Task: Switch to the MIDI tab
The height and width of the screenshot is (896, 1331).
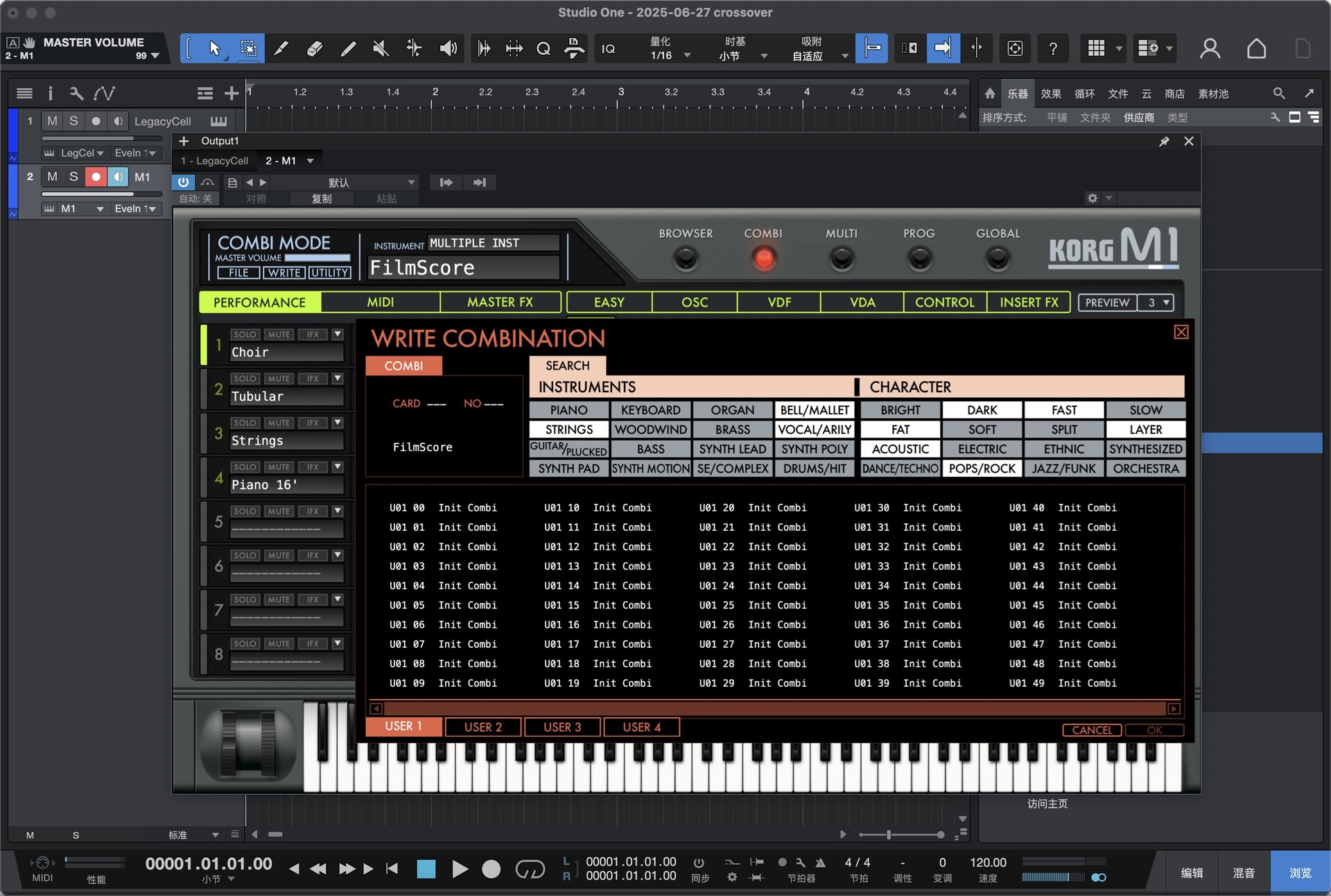Action: click(380, 302)
